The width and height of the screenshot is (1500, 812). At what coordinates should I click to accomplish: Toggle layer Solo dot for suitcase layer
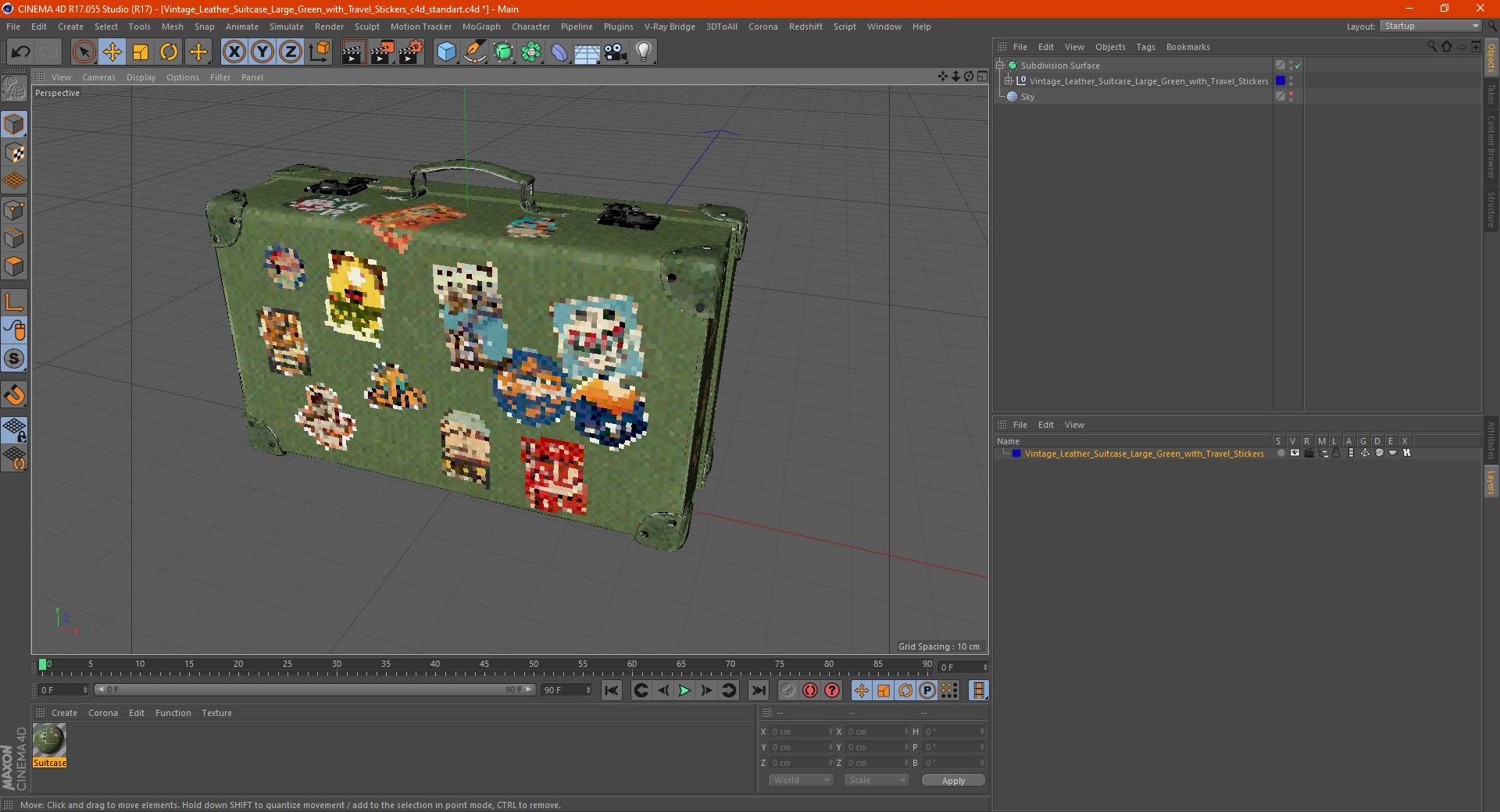pos(1280,453)
